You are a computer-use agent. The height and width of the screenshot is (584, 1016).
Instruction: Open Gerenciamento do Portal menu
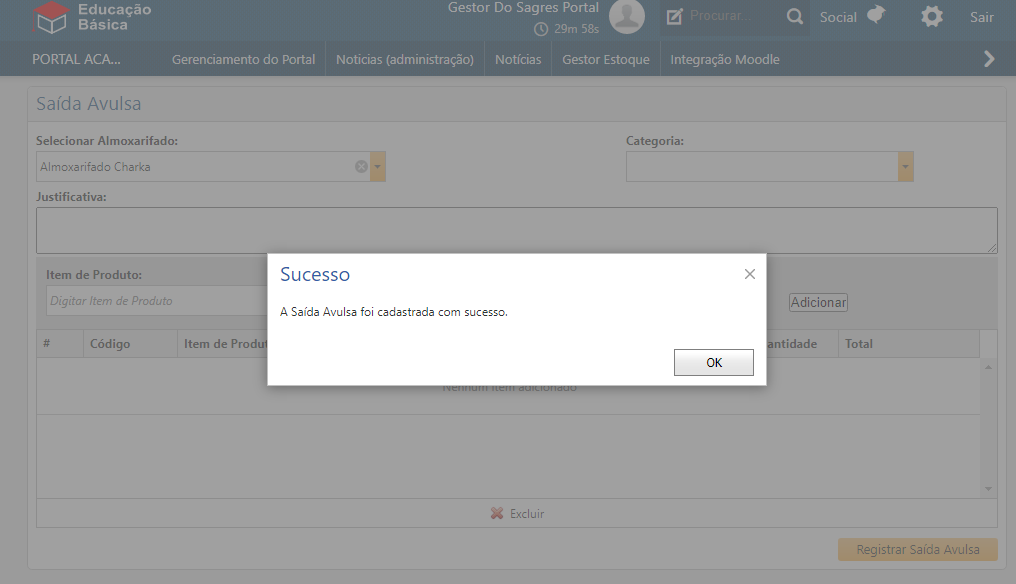tap(243, 59)
